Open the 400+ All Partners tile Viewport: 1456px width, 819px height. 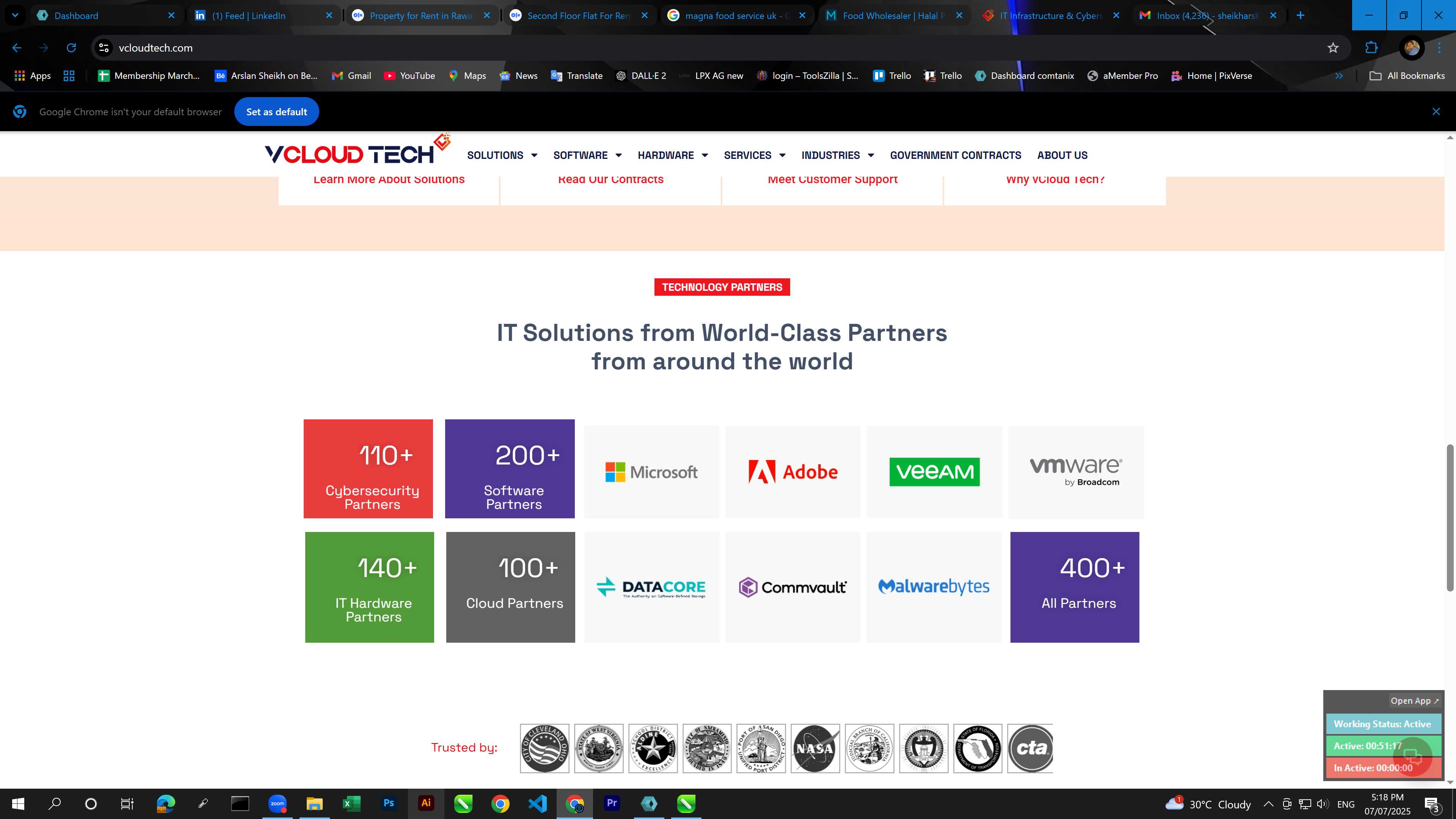click(1075, 587)
